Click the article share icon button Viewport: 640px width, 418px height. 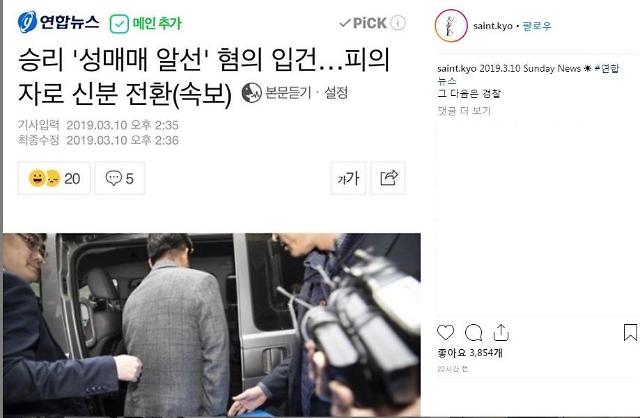tap(388, 178)
